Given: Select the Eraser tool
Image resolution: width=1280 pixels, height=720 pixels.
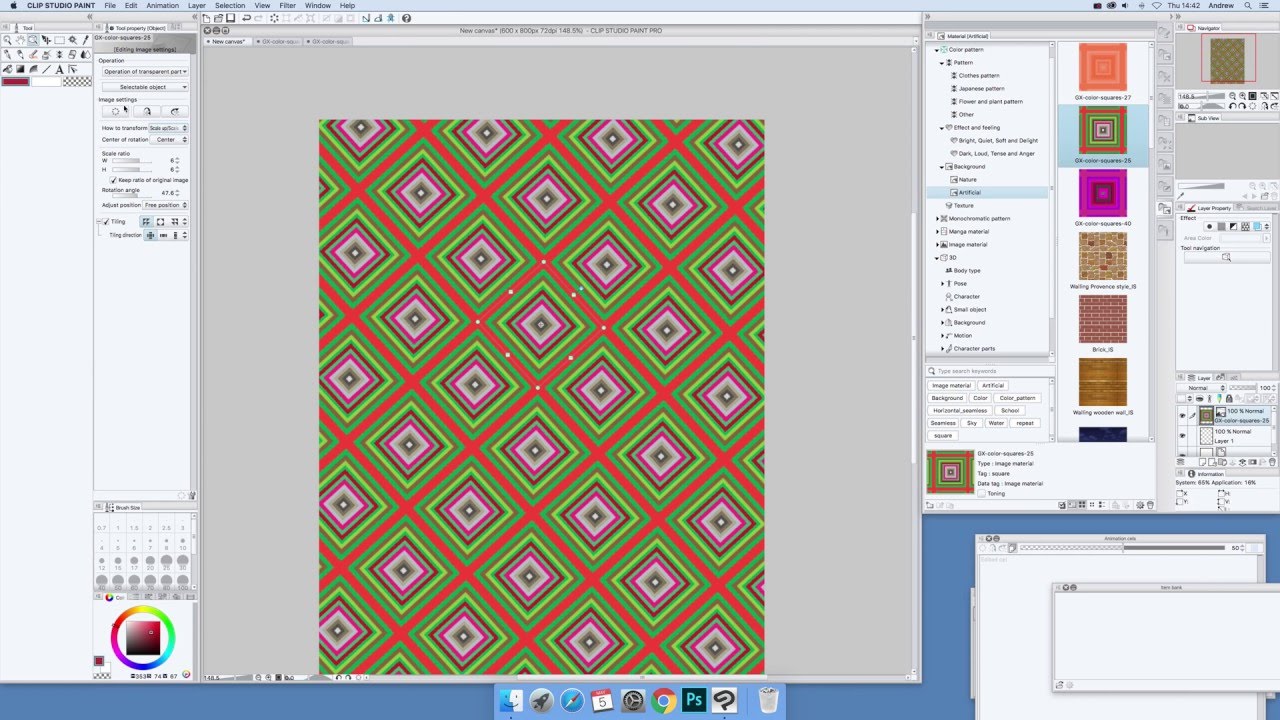Looking at the screenshot, I should point(72,54).
